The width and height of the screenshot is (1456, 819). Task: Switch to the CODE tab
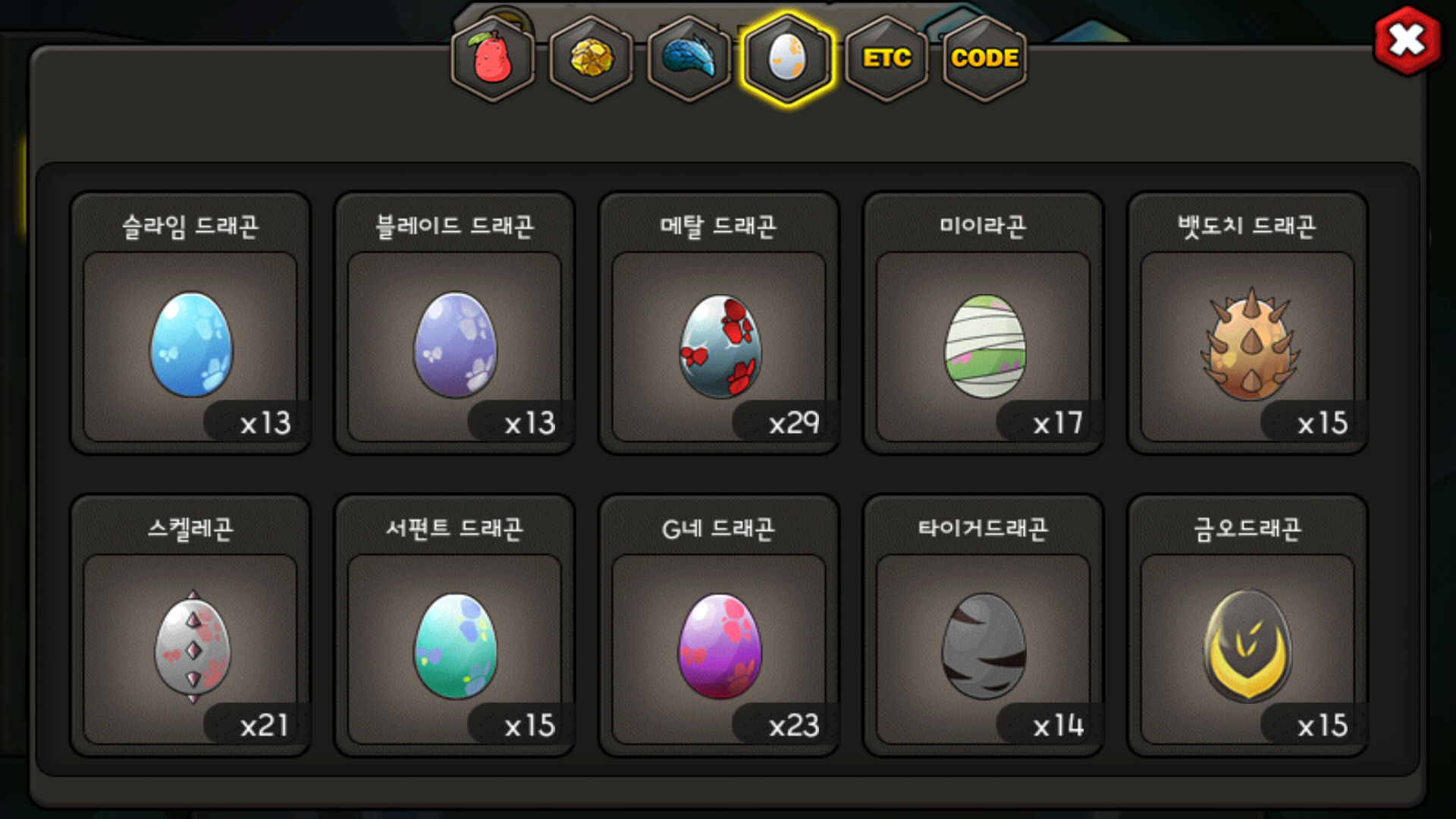tap(984, 58)
